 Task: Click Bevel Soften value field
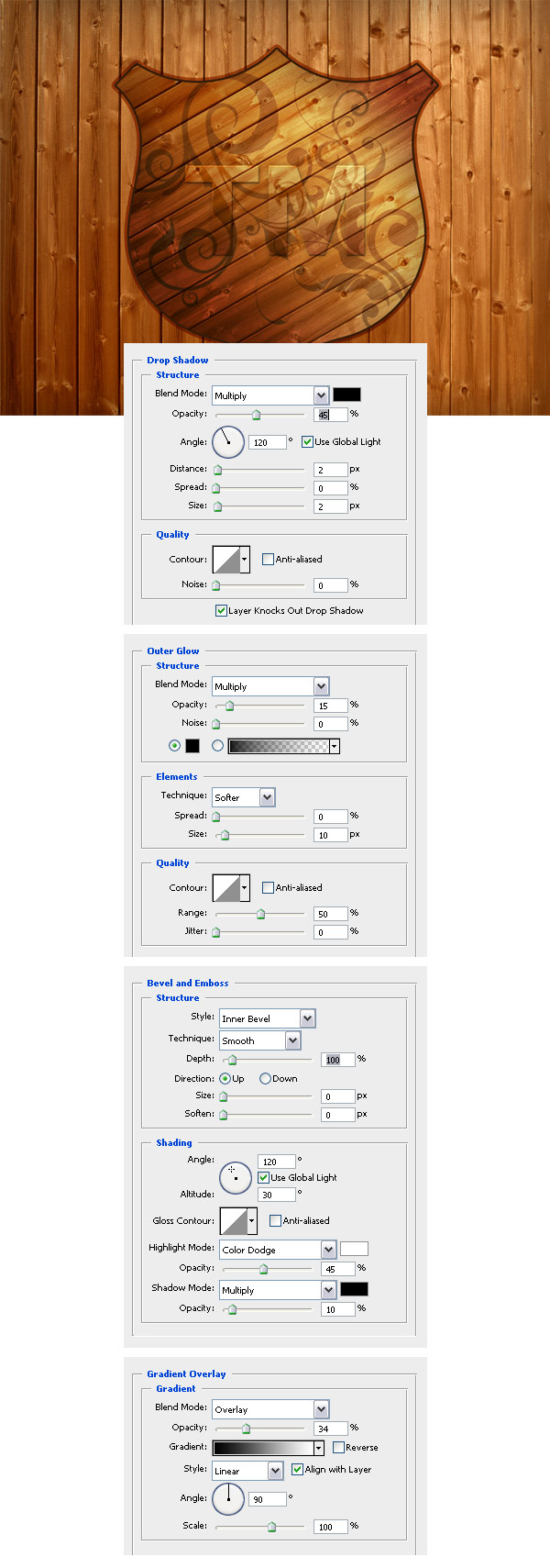pyautogui.click(x=338, y=1115)
